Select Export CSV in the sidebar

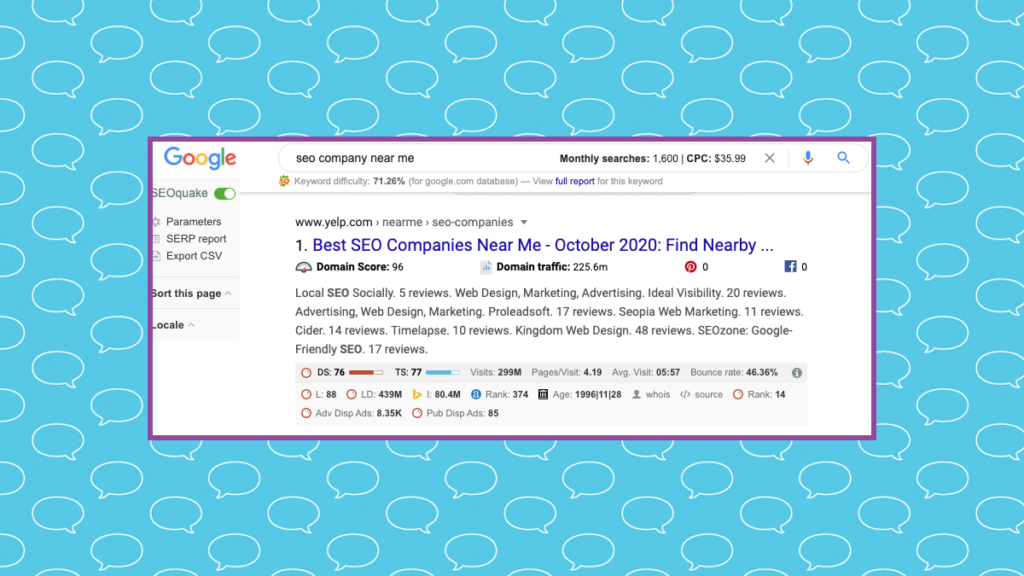(194, 256)
